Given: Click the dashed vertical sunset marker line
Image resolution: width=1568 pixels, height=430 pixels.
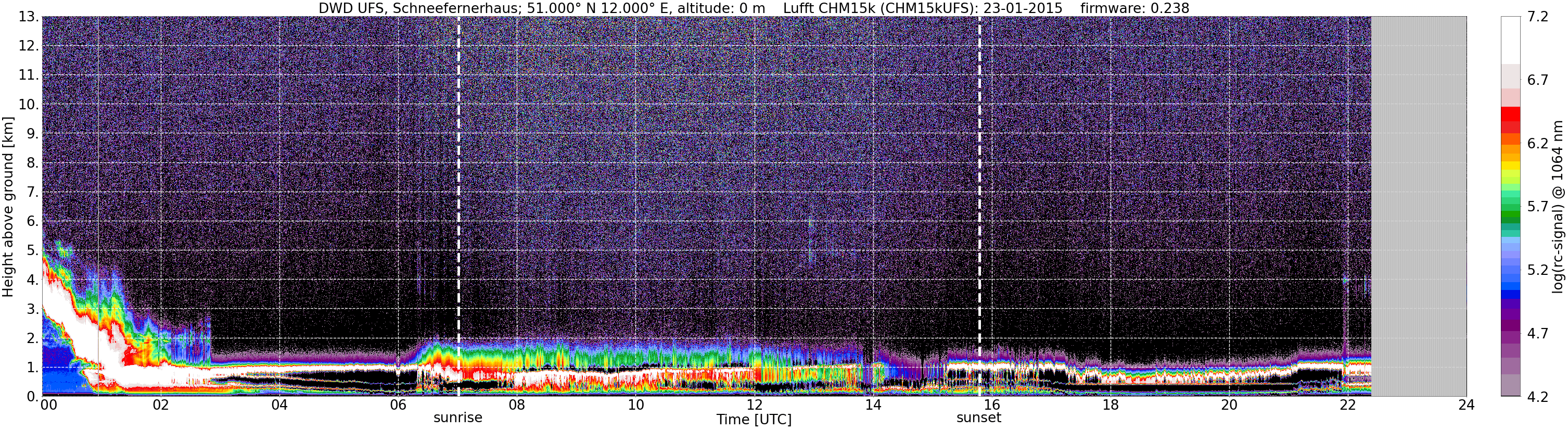Looking at the screenshot, I should point(979,207).
